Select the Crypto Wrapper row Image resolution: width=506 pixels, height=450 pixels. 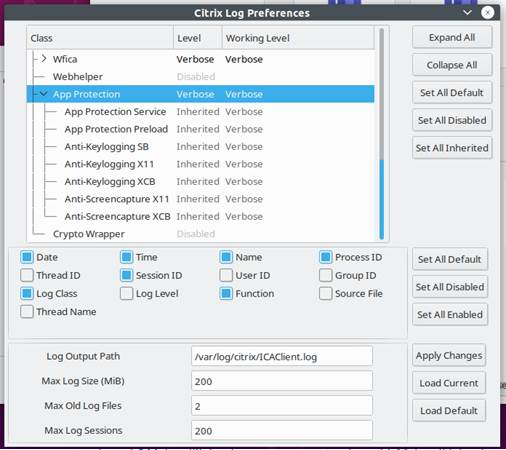coord(201,234)
